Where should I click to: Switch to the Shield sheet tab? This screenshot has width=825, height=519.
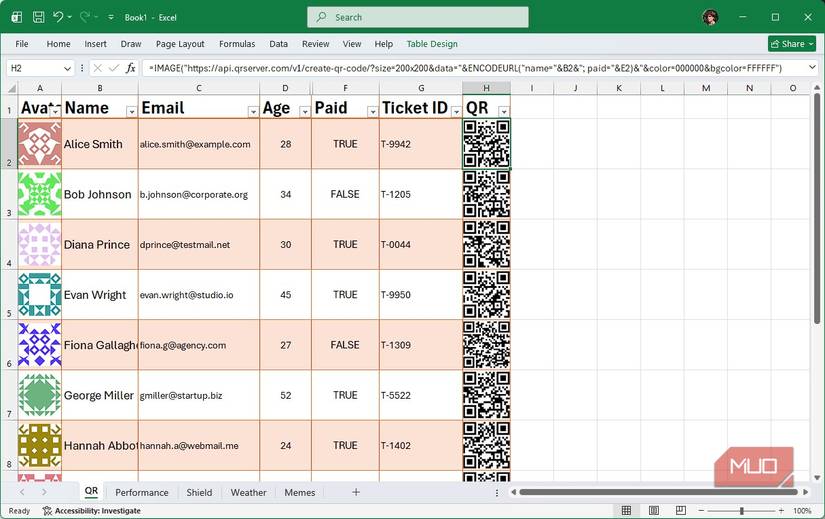pyautogui.click(x=199, y=492)
